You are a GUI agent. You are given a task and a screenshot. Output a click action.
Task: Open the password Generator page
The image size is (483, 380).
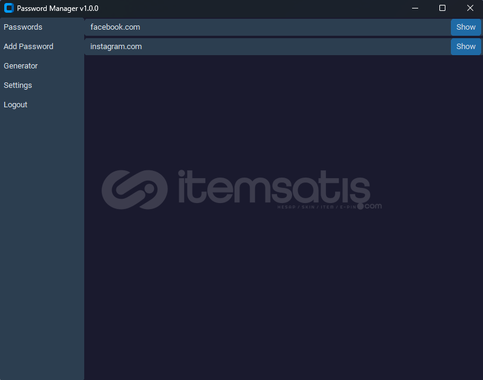click(21, 66)
